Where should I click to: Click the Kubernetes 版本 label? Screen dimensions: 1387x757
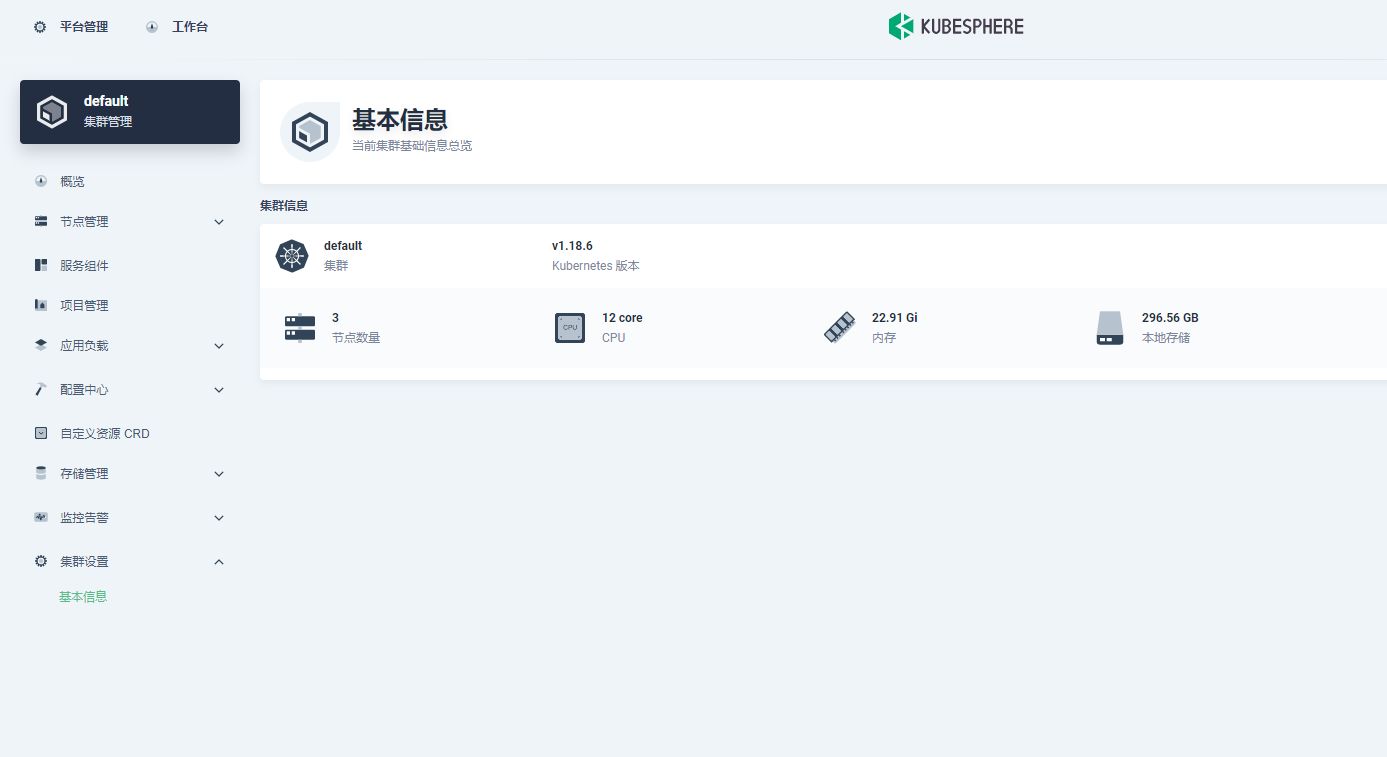(x=596, y=266)
